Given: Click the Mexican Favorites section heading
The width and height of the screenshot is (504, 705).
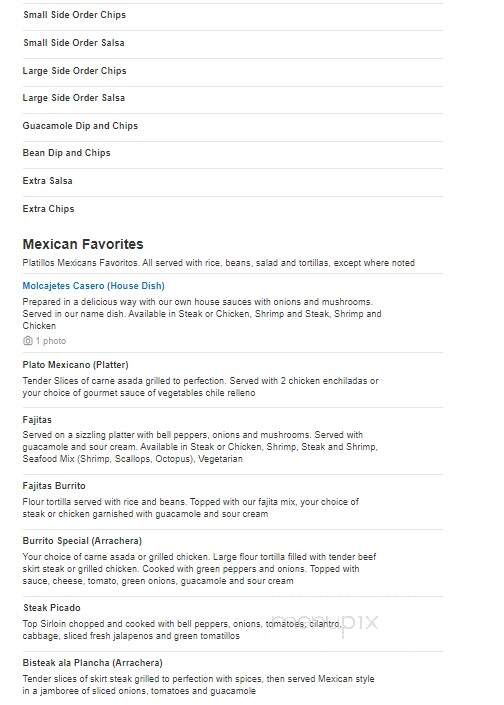Looking at the screenshot, I should (83, 244).
